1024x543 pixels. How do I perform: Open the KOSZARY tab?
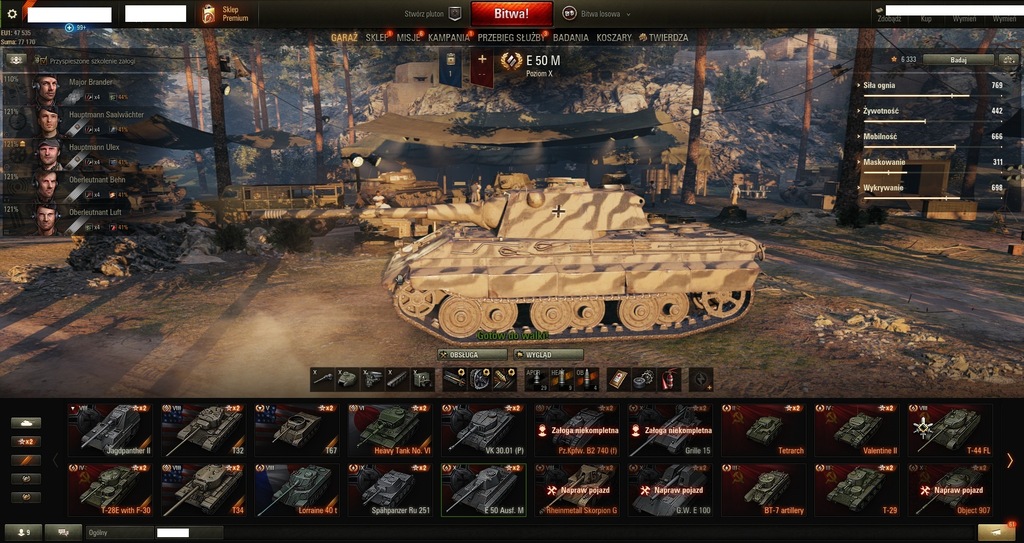tap(614, 38)
